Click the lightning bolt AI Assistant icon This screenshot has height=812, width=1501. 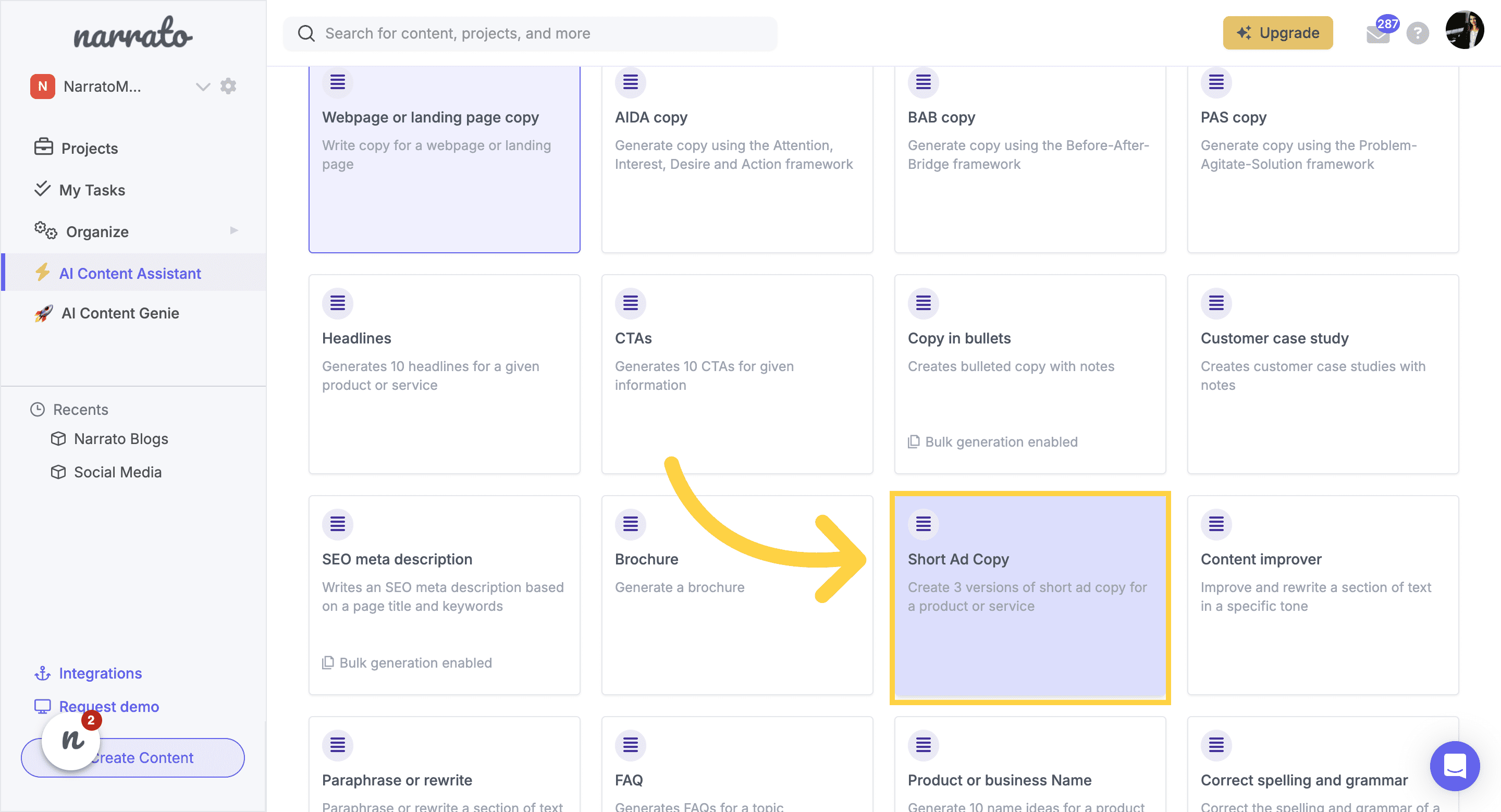tap(42, 272)
